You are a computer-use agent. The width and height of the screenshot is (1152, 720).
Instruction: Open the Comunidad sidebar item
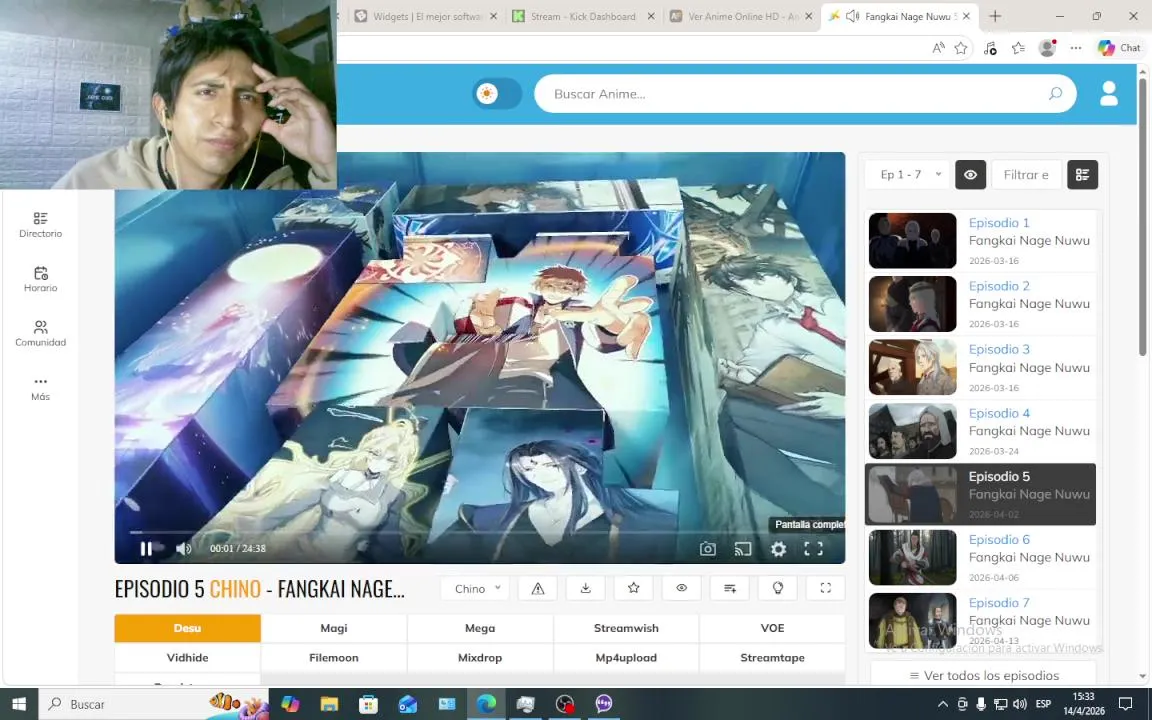40,334
